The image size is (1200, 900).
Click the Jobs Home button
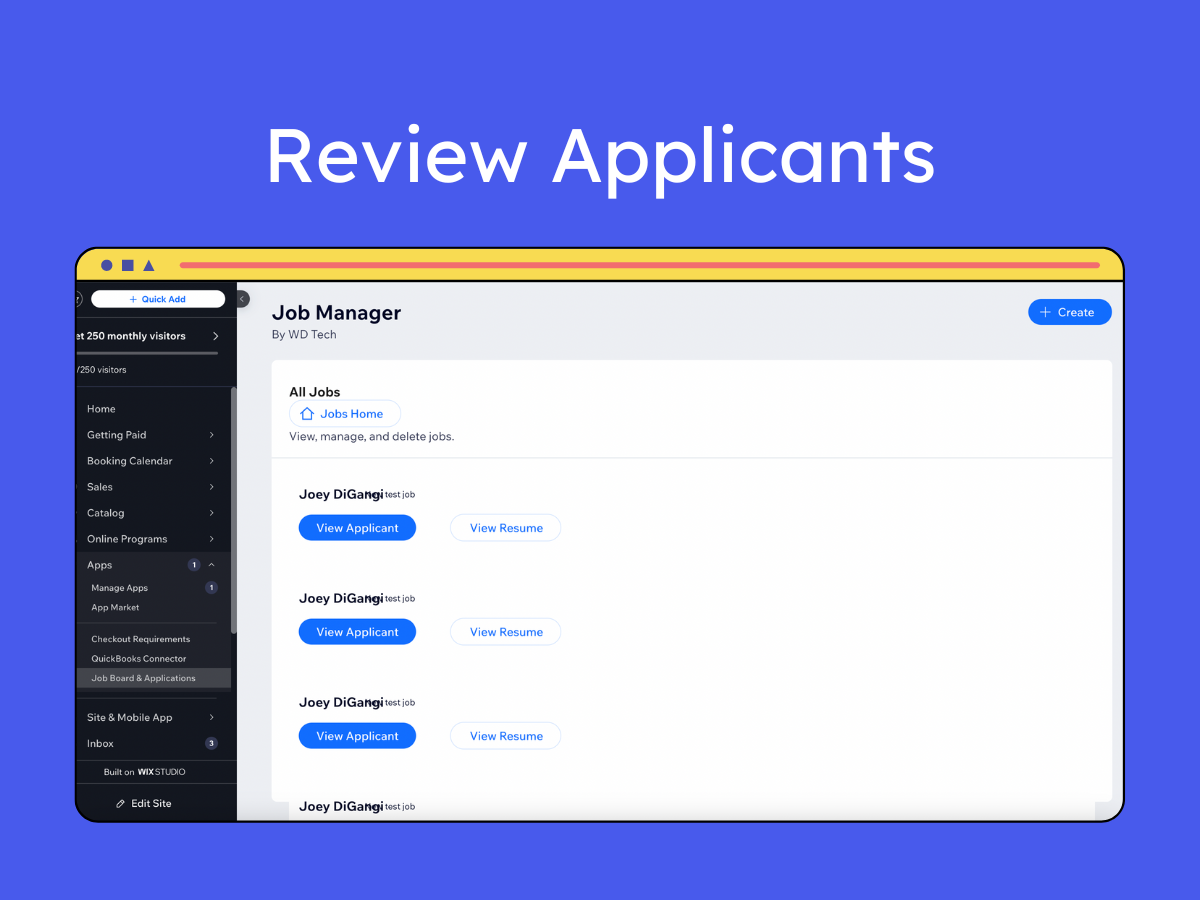pos(345,414)
